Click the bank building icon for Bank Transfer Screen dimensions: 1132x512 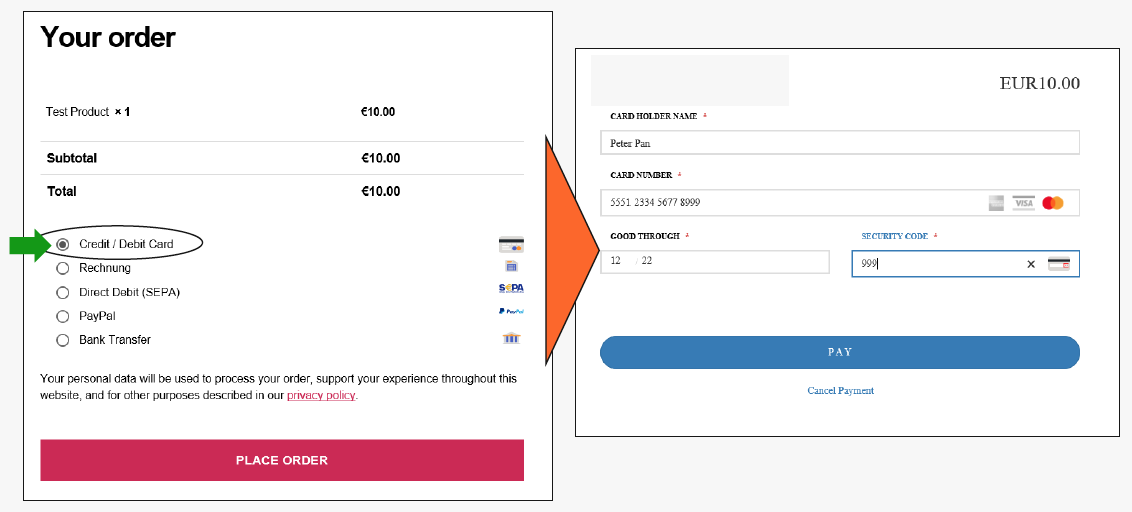pyautogui.click(x=512, y=338)
